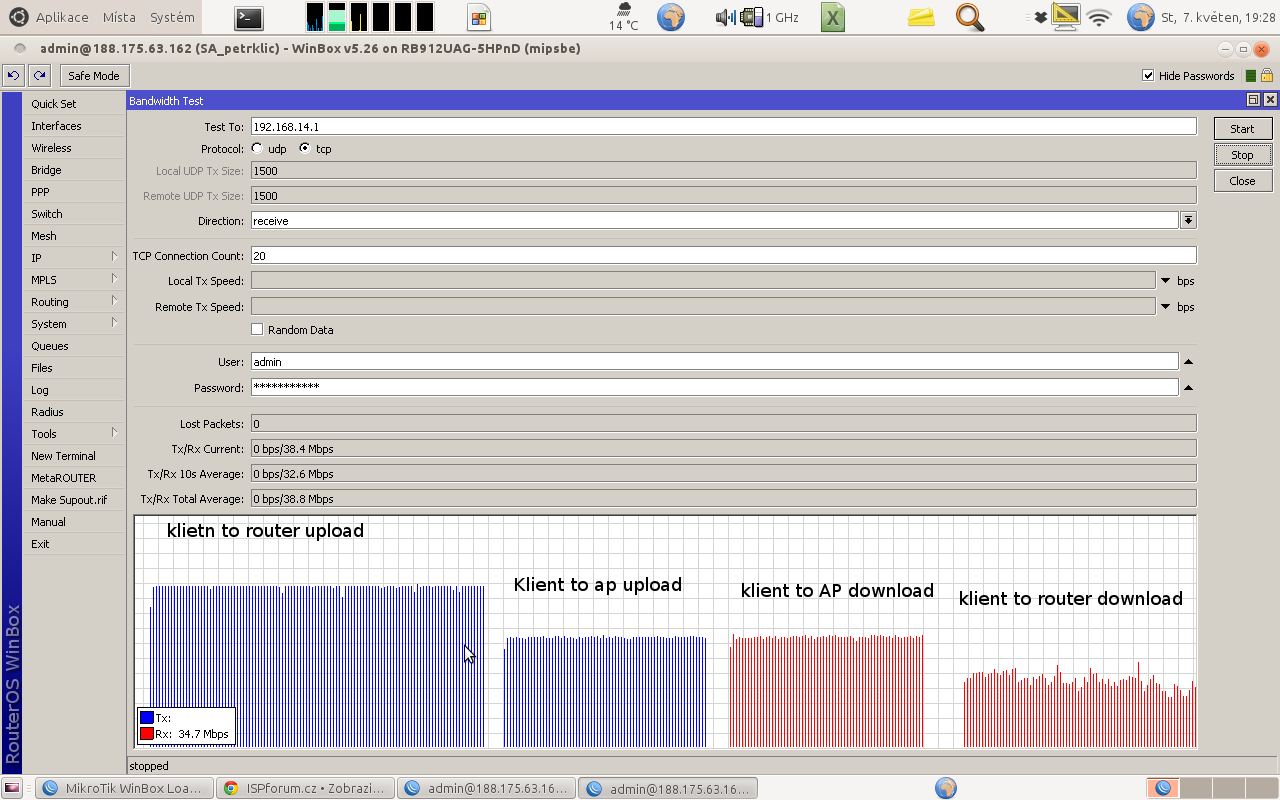Screen dimensions: 1280x800
Task: Click the Stop button
Action: pyautogui.click(x=1242, y=155)
